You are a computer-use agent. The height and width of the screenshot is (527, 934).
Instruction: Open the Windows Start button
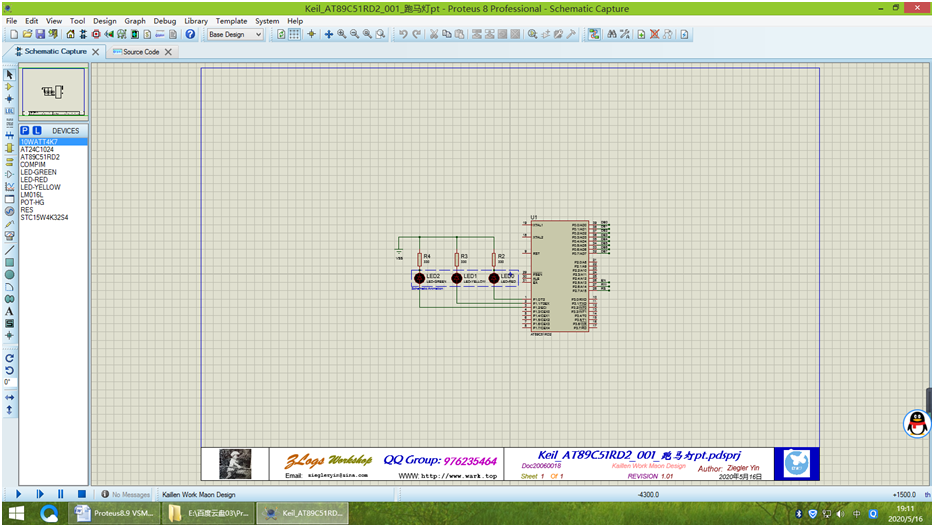pyautogui.click(x=16, y=513)
